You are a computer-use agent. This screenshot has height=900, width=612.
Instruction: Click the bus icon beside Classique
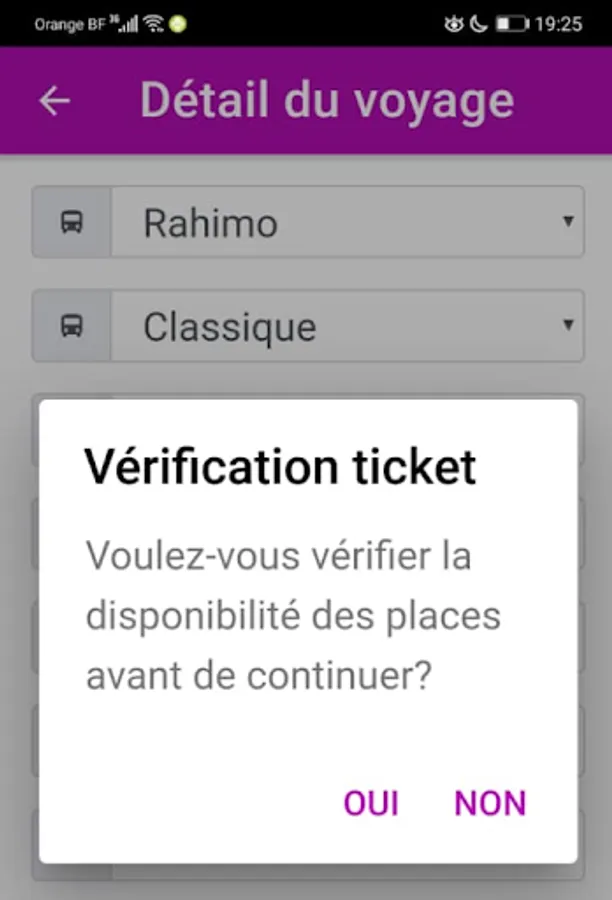tap(72, 326)
